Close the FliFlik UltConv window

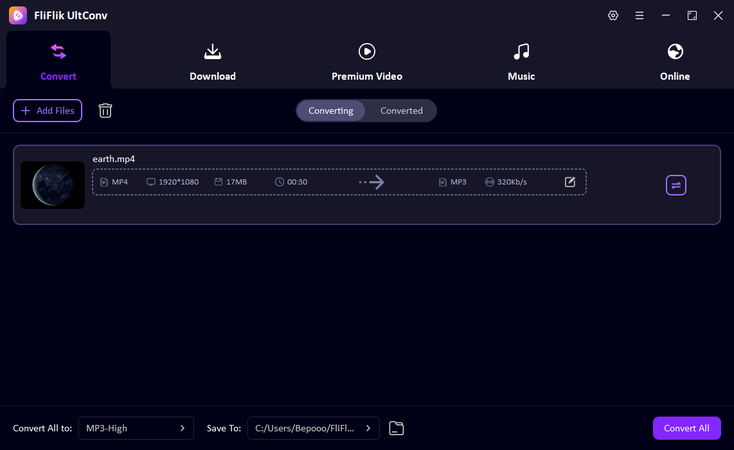click(x=718, y=15)
